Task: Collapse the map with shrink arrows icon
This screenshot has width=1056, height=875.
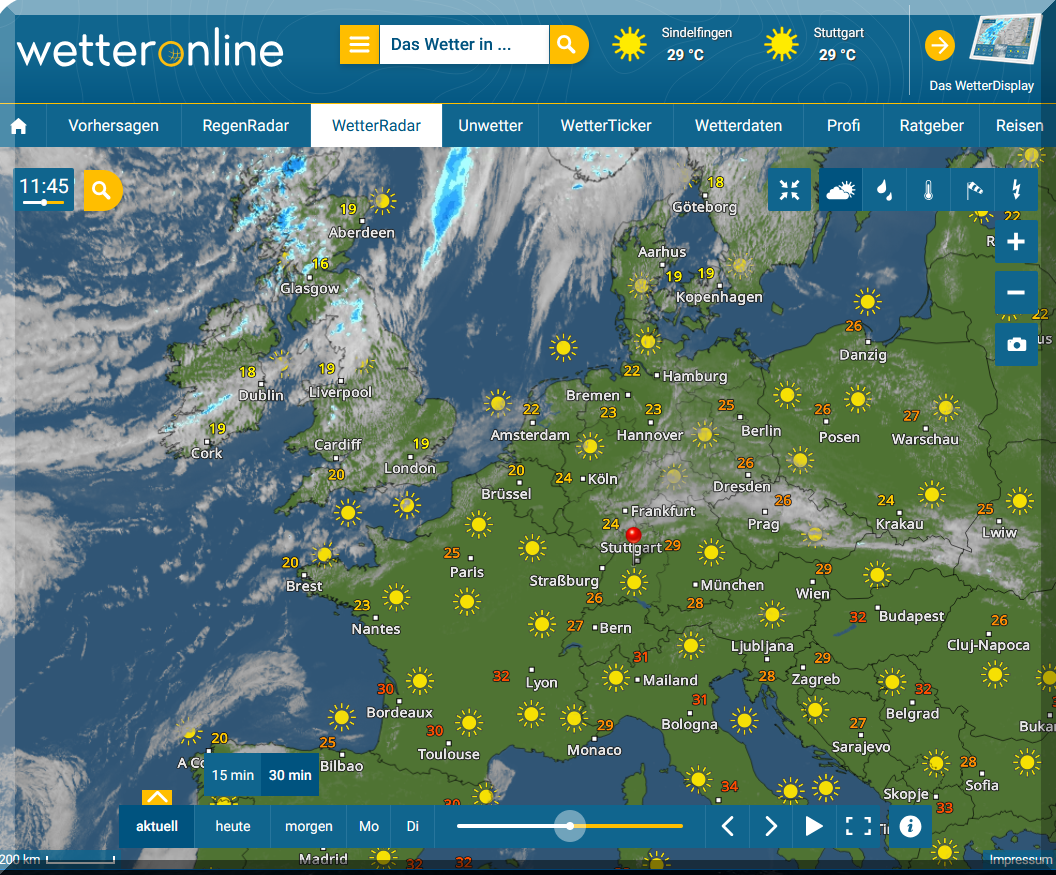Action: [790, 189]
